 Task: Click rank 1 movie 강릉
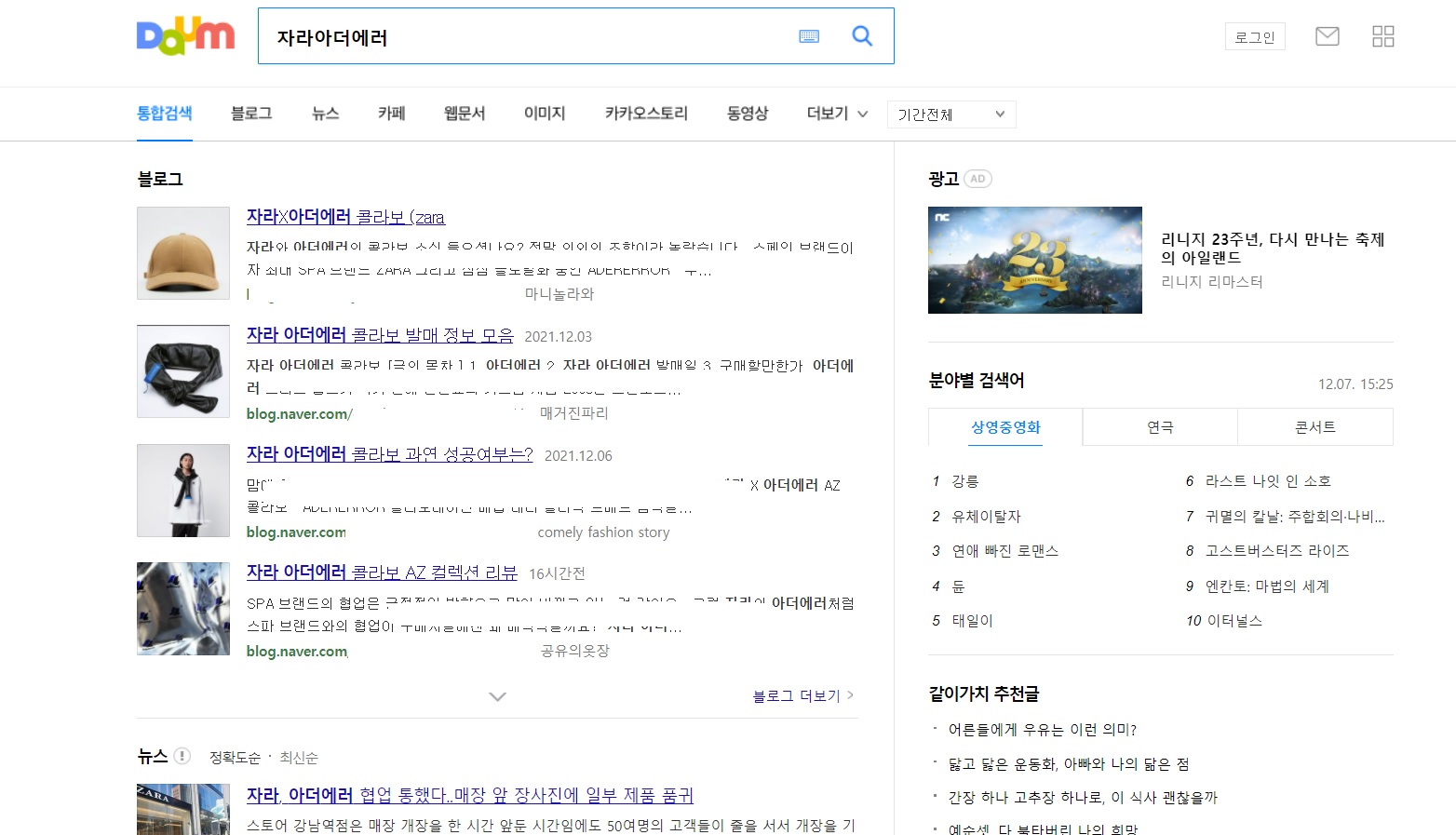pyautogui.click(x=965, y=481)
